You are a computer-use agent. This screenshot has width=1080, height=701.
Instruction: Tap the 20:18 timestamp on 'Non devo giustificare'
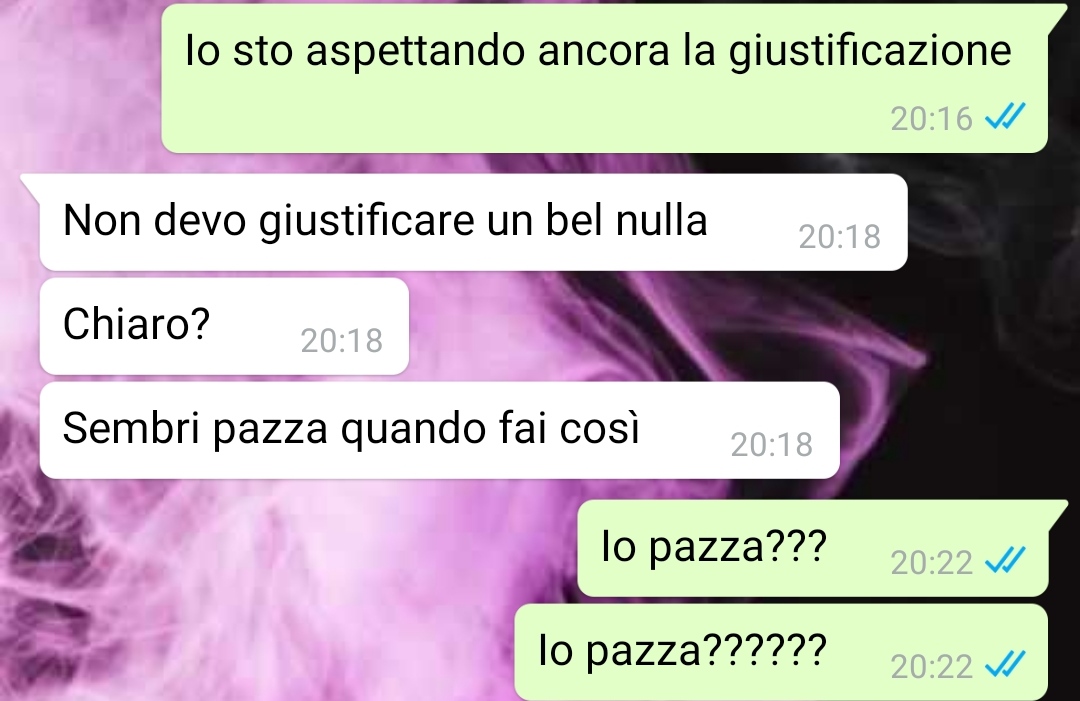pos(840,237)
